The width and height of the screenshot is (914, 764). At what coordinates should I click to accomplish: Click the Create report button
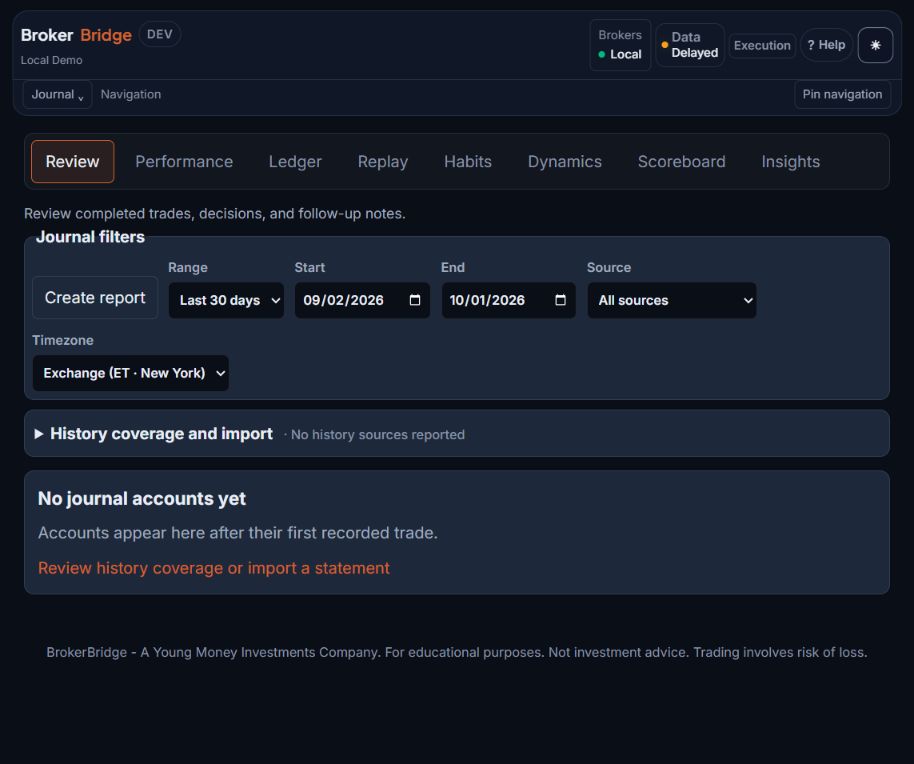pyautogui.click(x=95, y=298)
